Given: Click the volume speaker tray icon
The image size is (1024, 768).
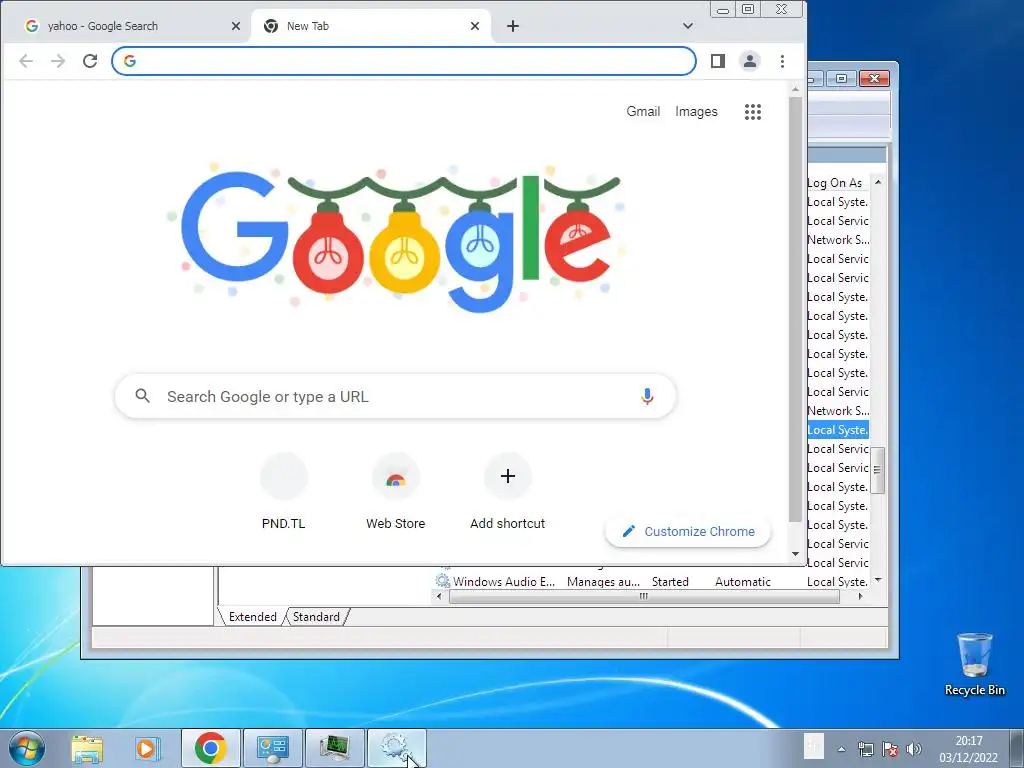Looking at the screenshot, I should click(x=914, y=749).
